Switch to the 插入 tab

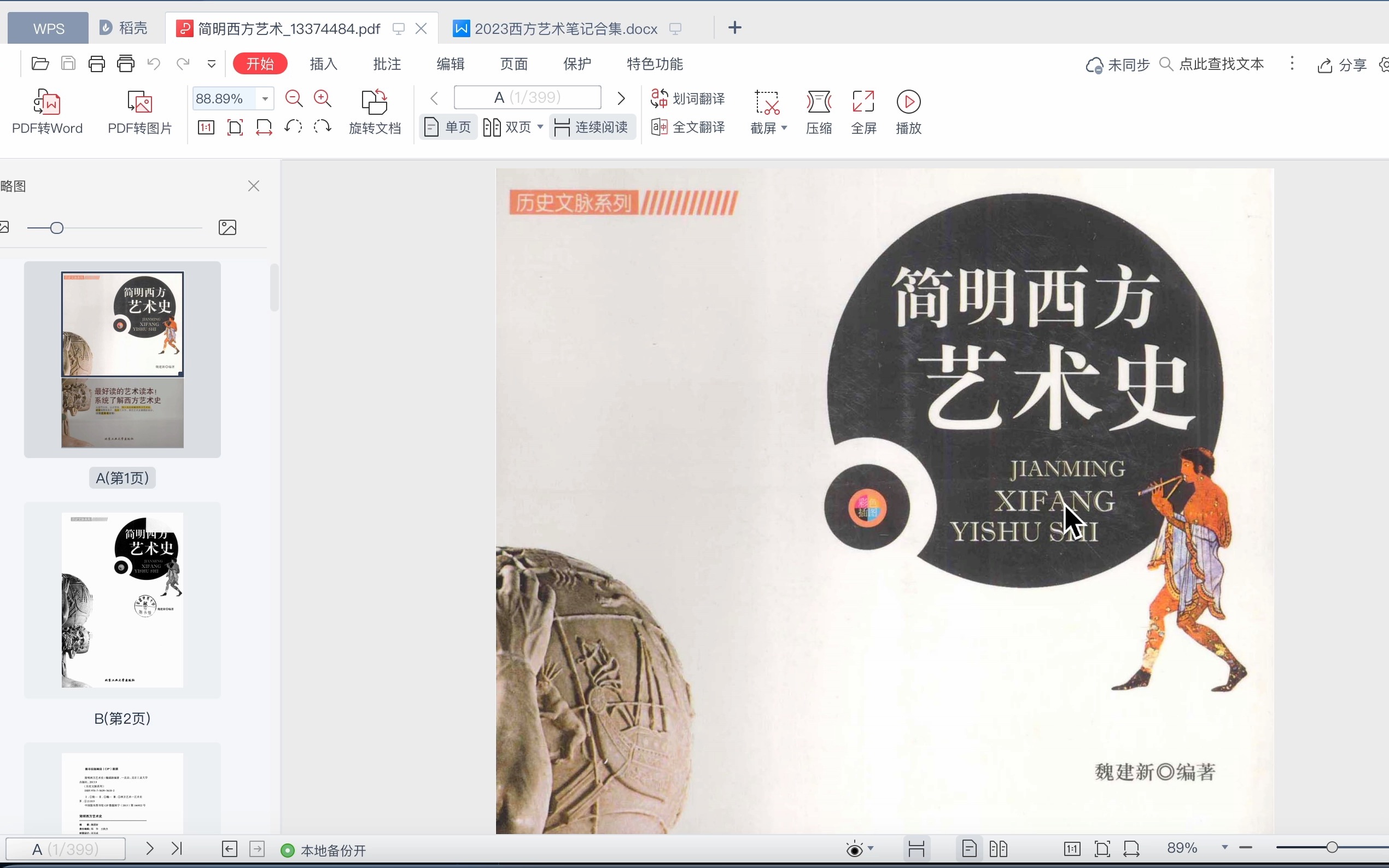pyautogui.click(x=324, y=64)
